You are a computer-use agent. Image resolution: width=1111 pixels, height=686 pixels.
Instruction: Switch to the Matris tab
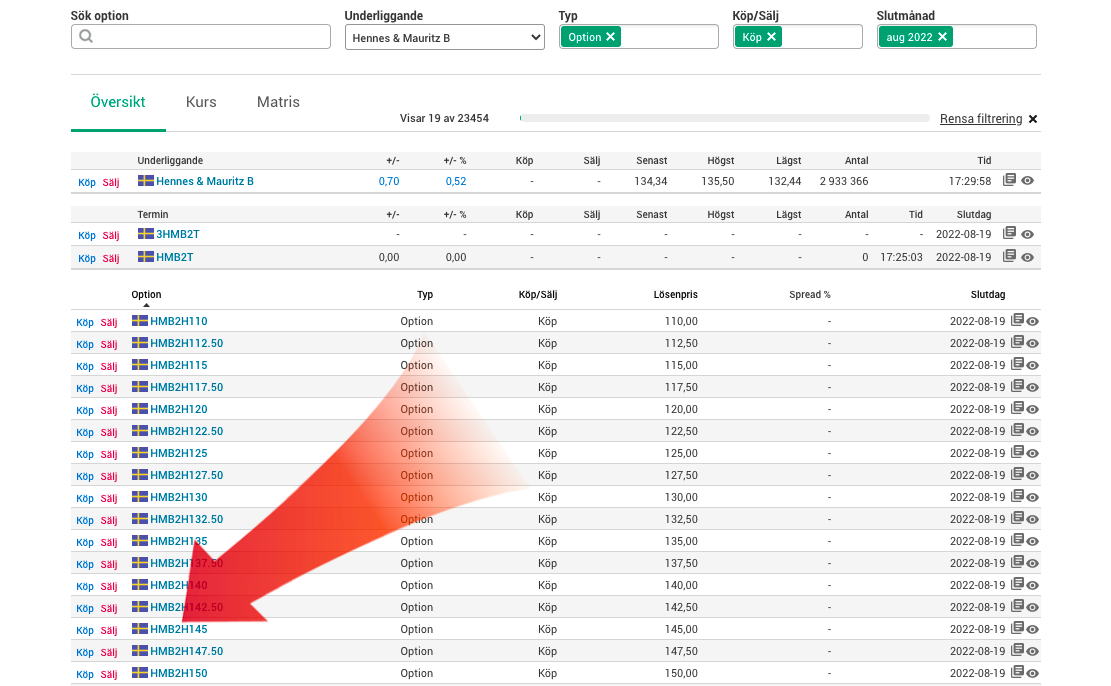pos(278,102)
